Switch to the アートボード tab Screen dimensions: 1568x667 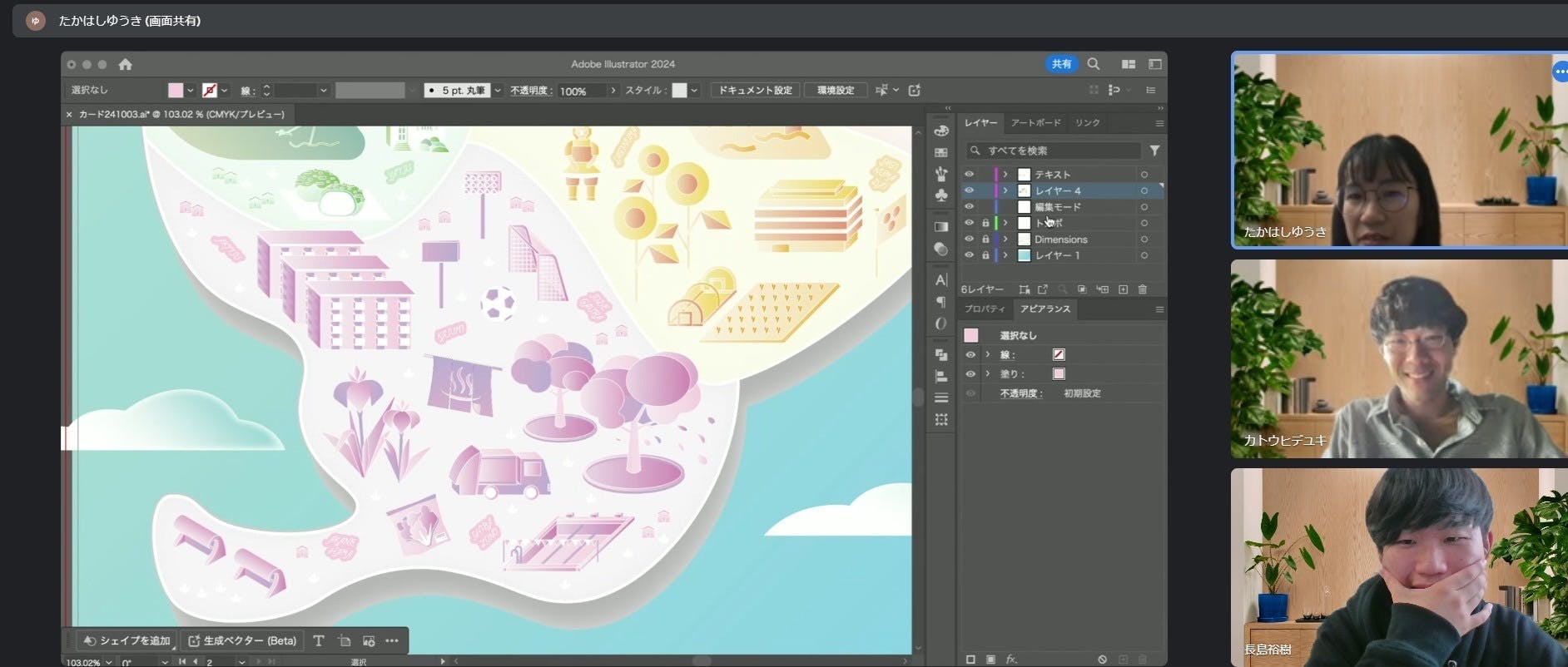1035,123
